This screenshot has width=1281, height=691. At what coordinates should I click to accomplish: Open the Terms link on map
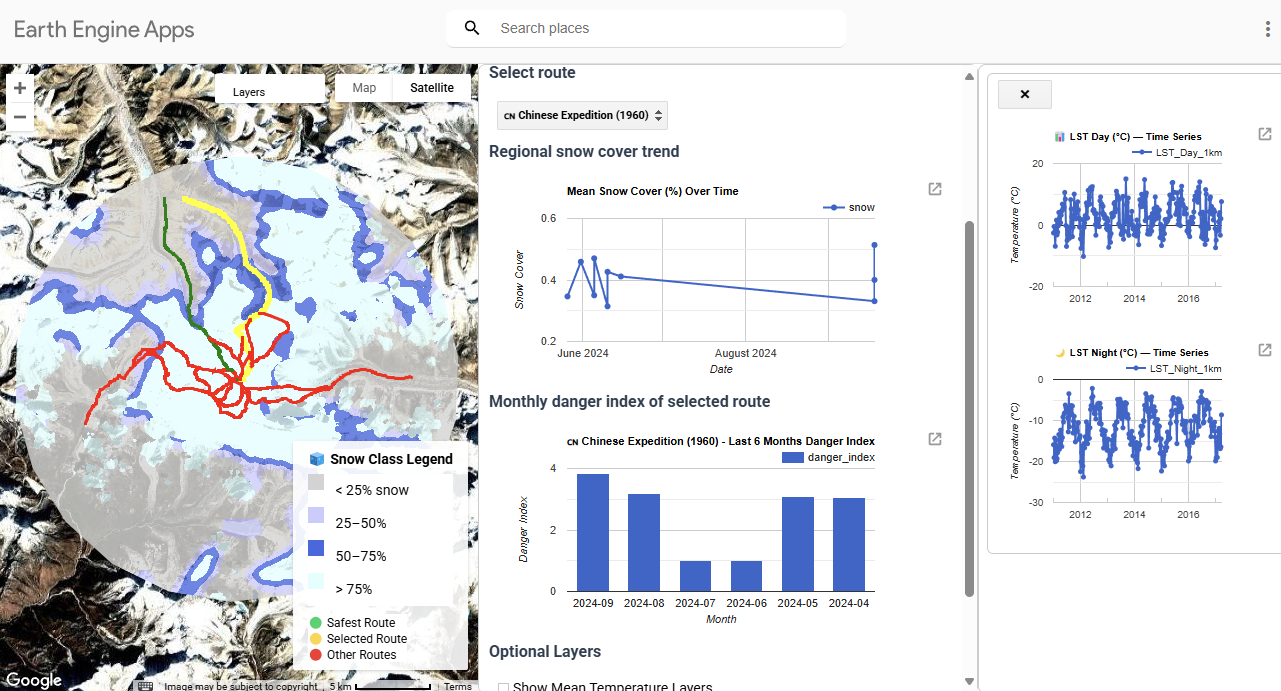point(458,686)
